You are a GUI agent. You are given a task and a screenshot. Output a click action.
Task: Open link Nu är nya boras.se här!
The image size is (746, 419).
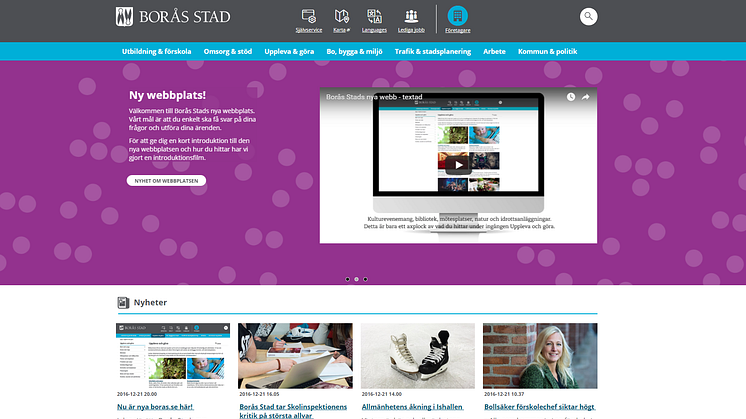(155, 407)
